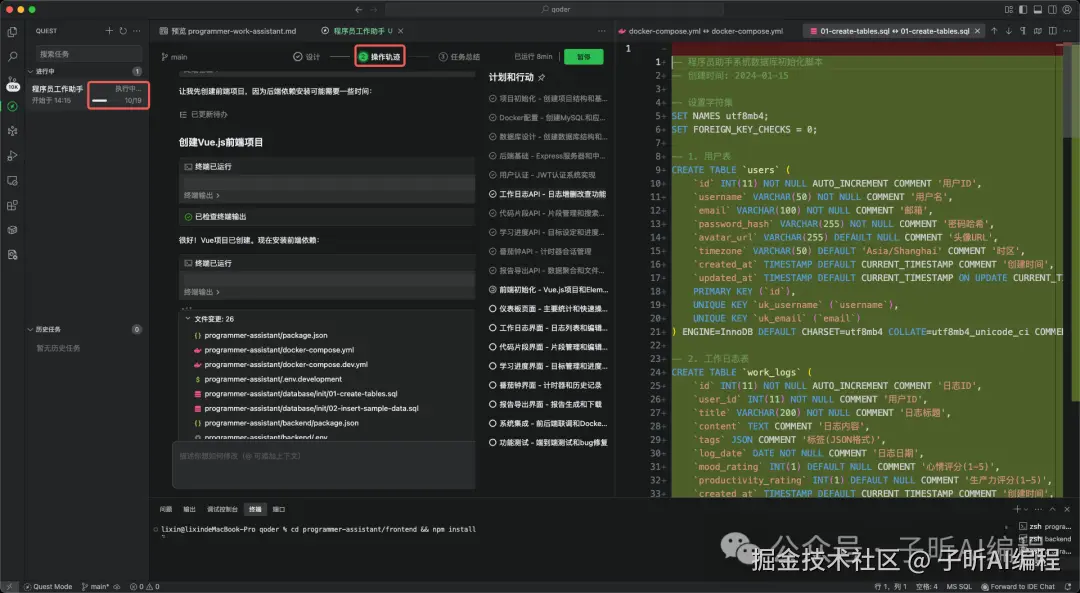
Task: Toggle completed todo 项目初始化
Action: coord(492,98)
